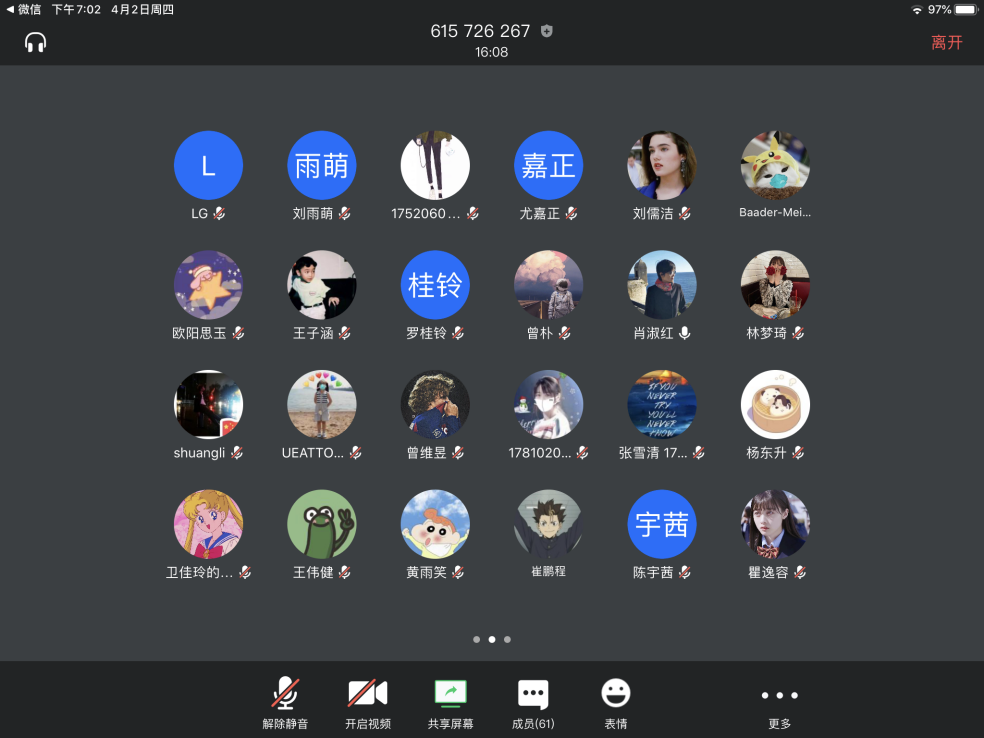
Task: Select 王伟健's green frog avatar
Action: click(322, 524)
